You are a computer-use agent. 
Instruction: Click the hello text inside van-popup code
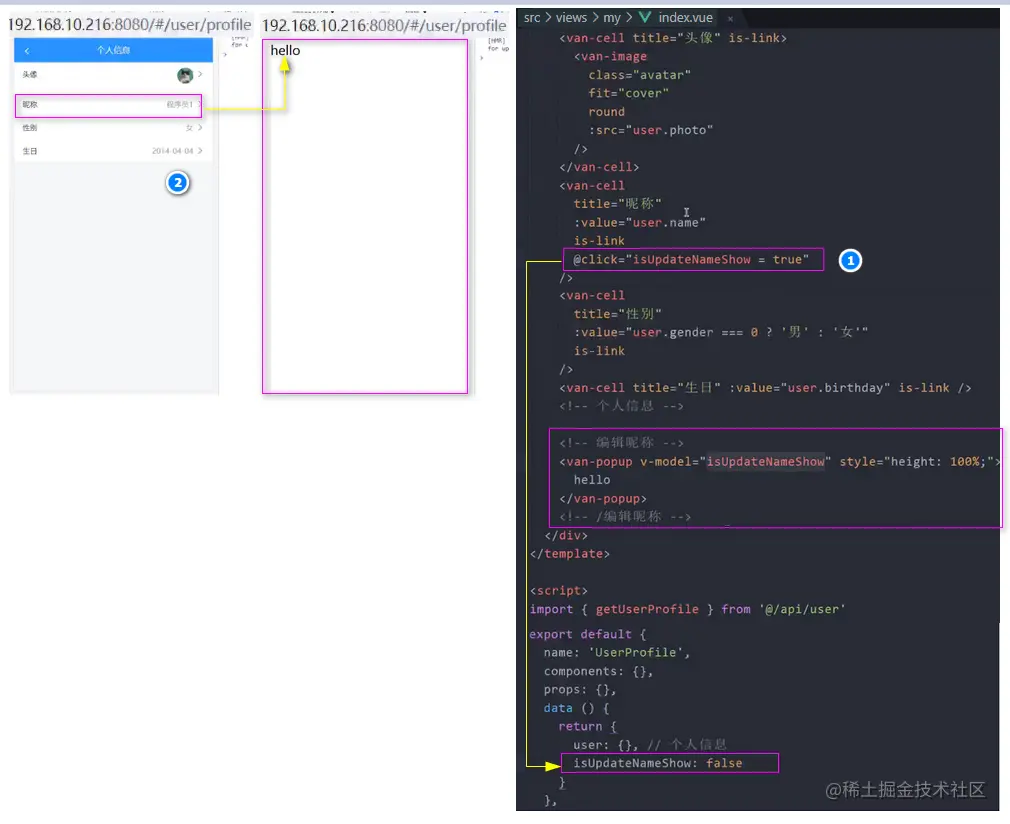[592, 480]
